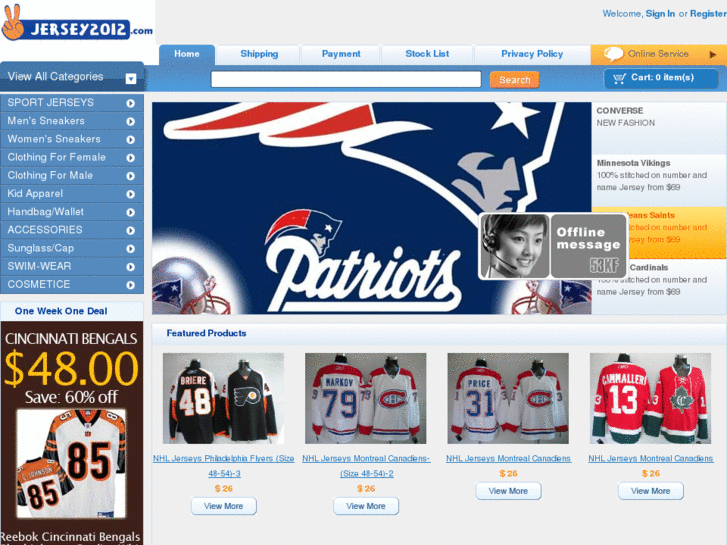Click View More under the Flyers jersey
Screen dimensions: 727x545
coord(223,506)
